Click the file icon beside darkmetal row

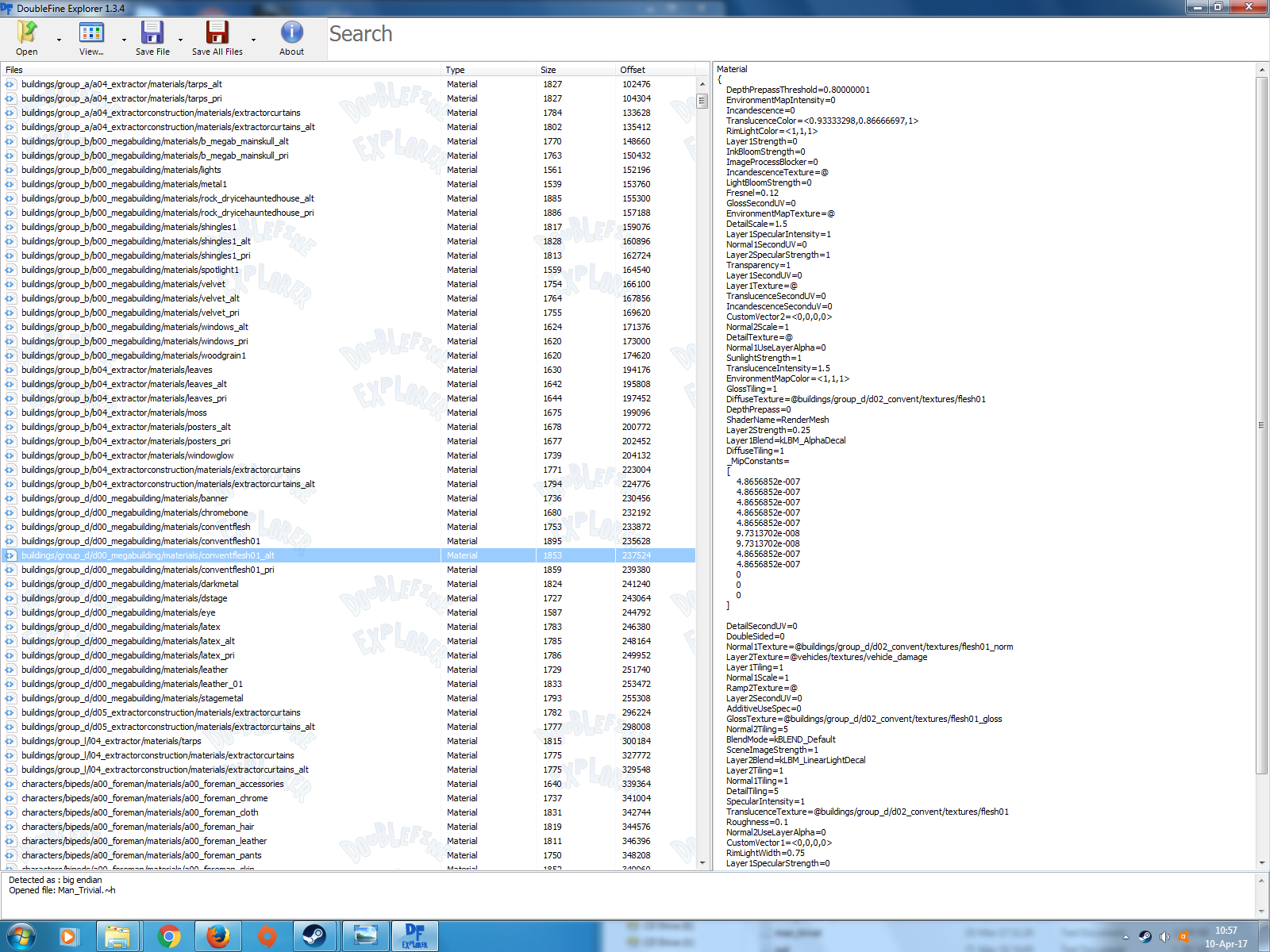[10, 584]
